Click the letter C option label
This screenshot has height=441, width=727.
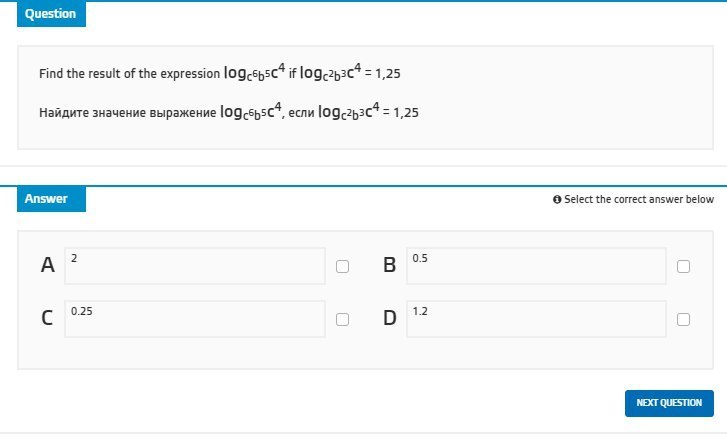coord(47,319)
